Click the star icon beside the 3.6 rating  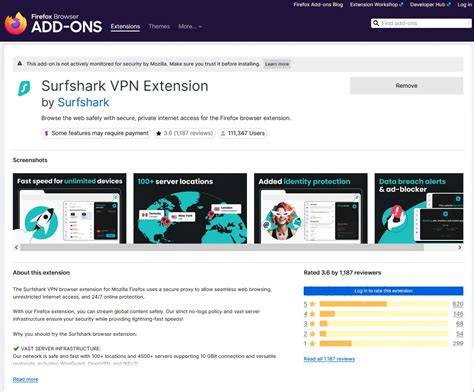pos(159,133)
